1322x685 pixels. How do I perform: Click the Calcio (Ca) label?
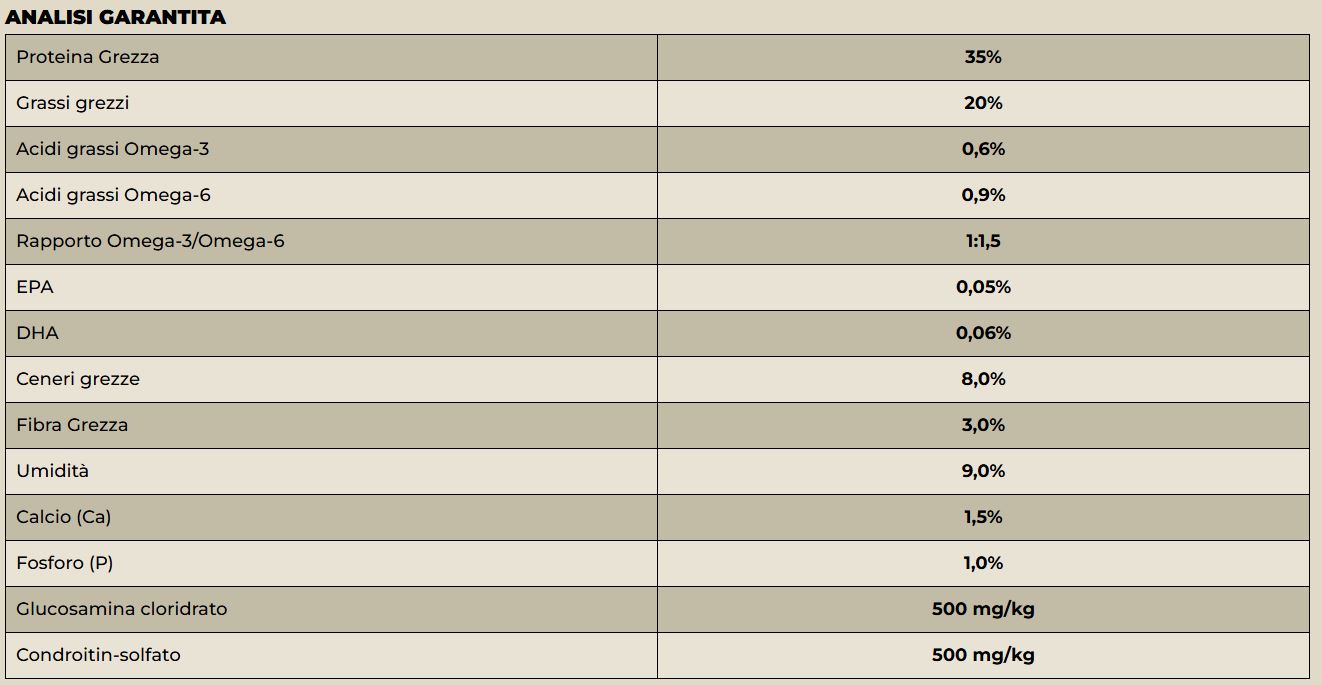[x=64, y=517]
